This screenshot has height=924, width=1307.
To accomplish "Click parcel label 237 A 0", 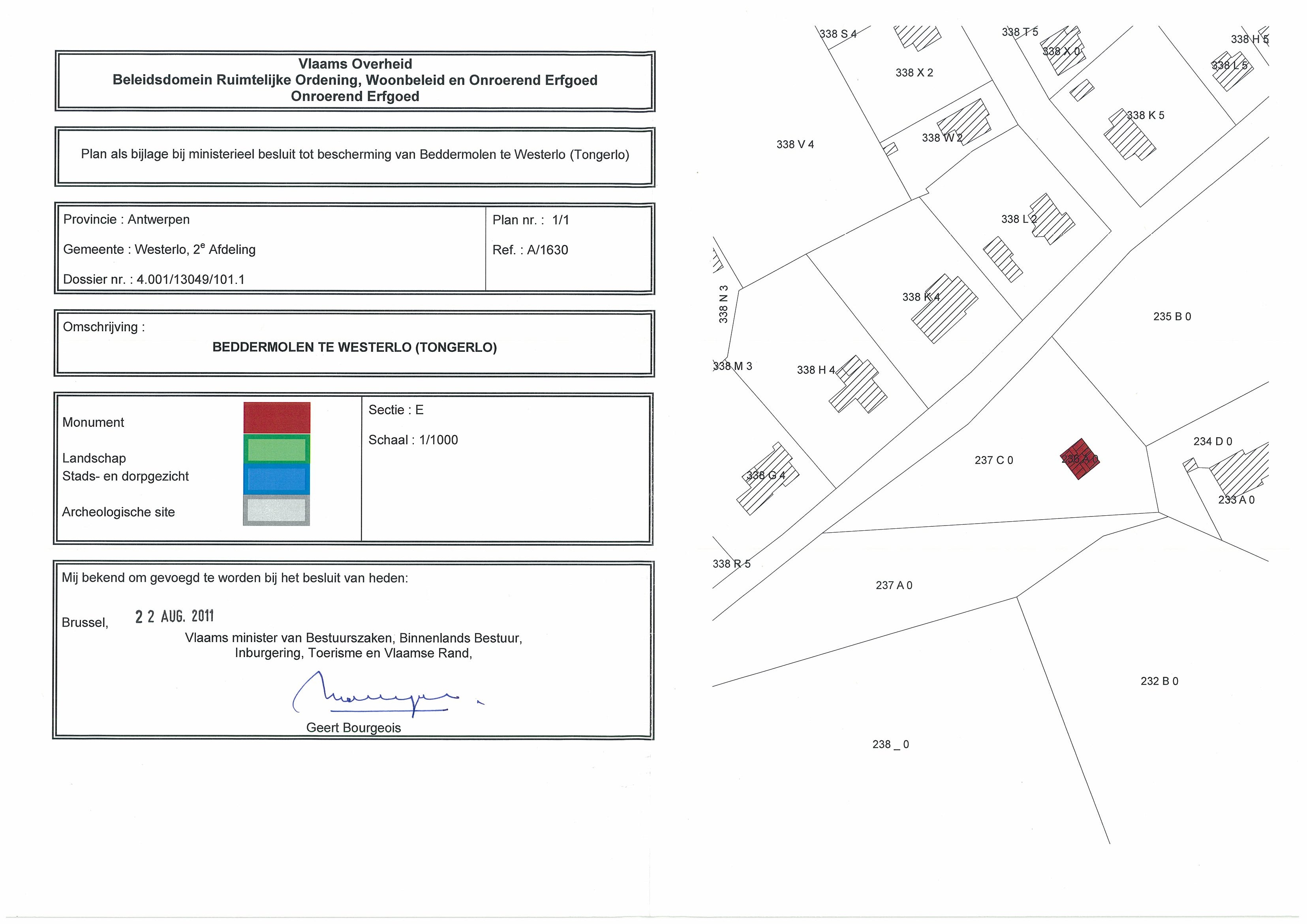I will pyautogui.click(x=894, y=585).
